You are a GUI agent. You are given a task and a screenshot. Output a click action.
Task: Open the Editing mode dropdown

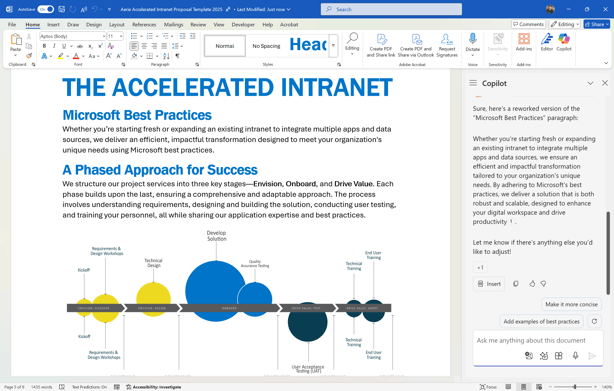point(565,24)
